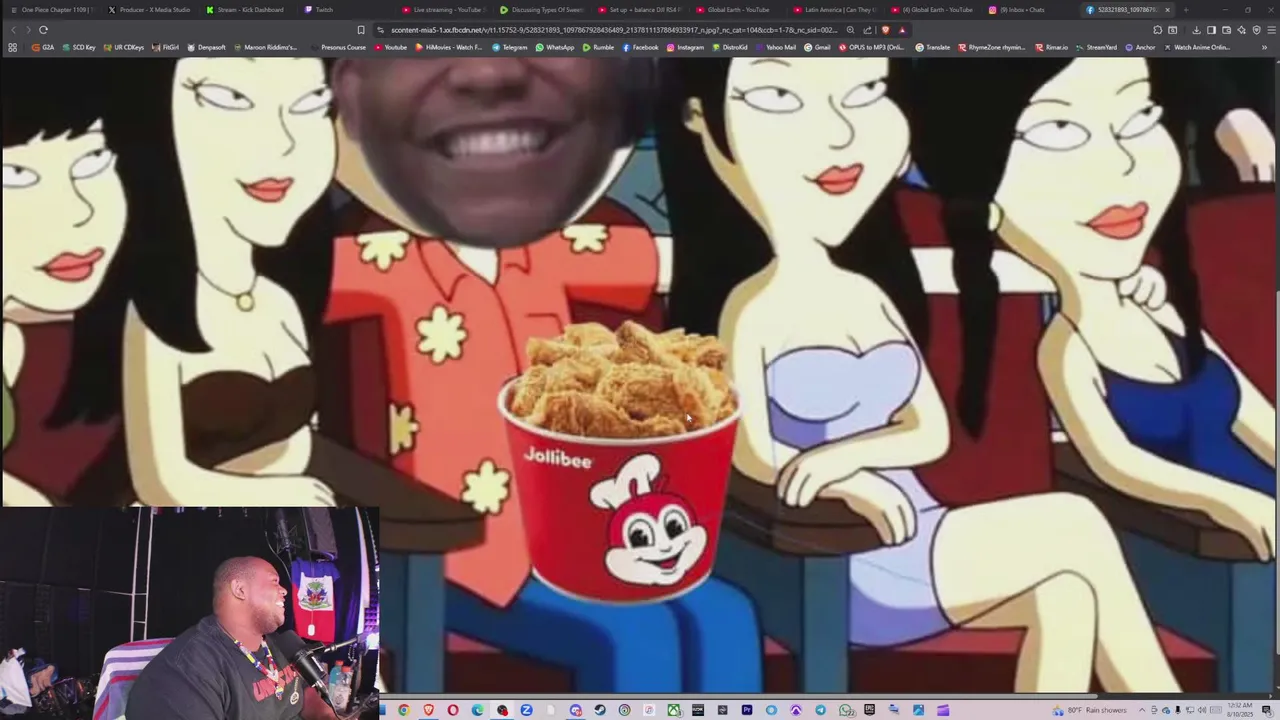
Task: Open the Telegram bookmark
Action: coord(509,47)
